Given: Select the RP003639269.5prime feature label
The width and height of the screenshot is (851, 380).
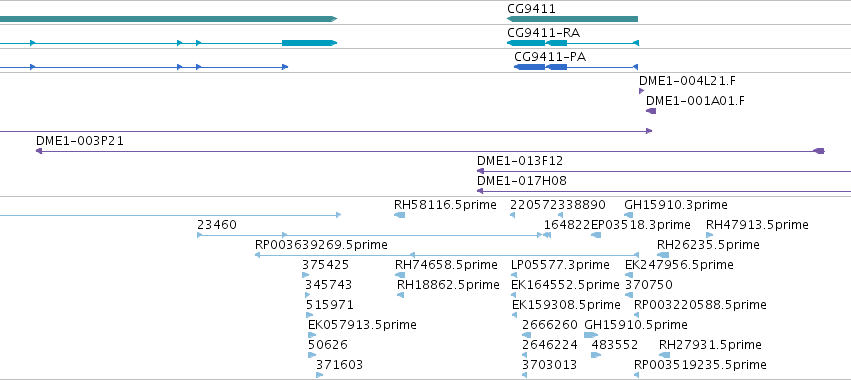Looking at the screenshot, I should coord(321,245).
